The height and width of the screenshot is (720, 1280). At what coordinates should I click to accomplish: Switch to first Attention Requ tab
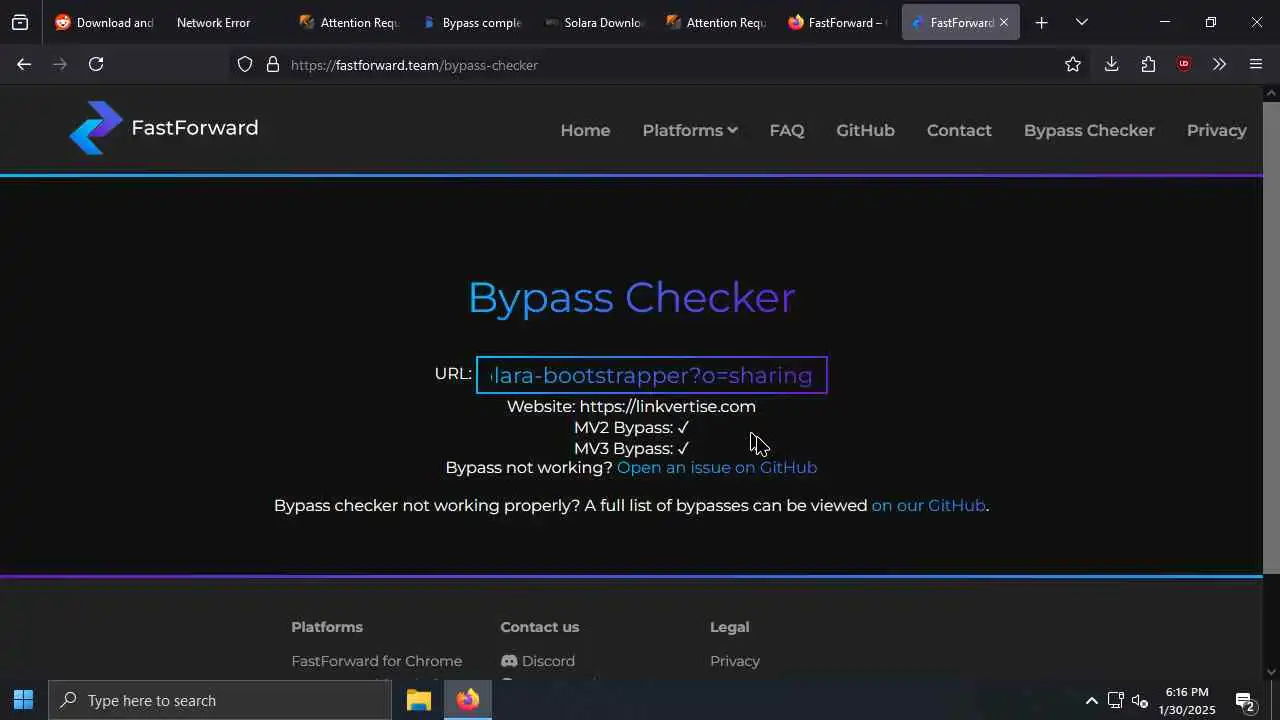[349, 22]
